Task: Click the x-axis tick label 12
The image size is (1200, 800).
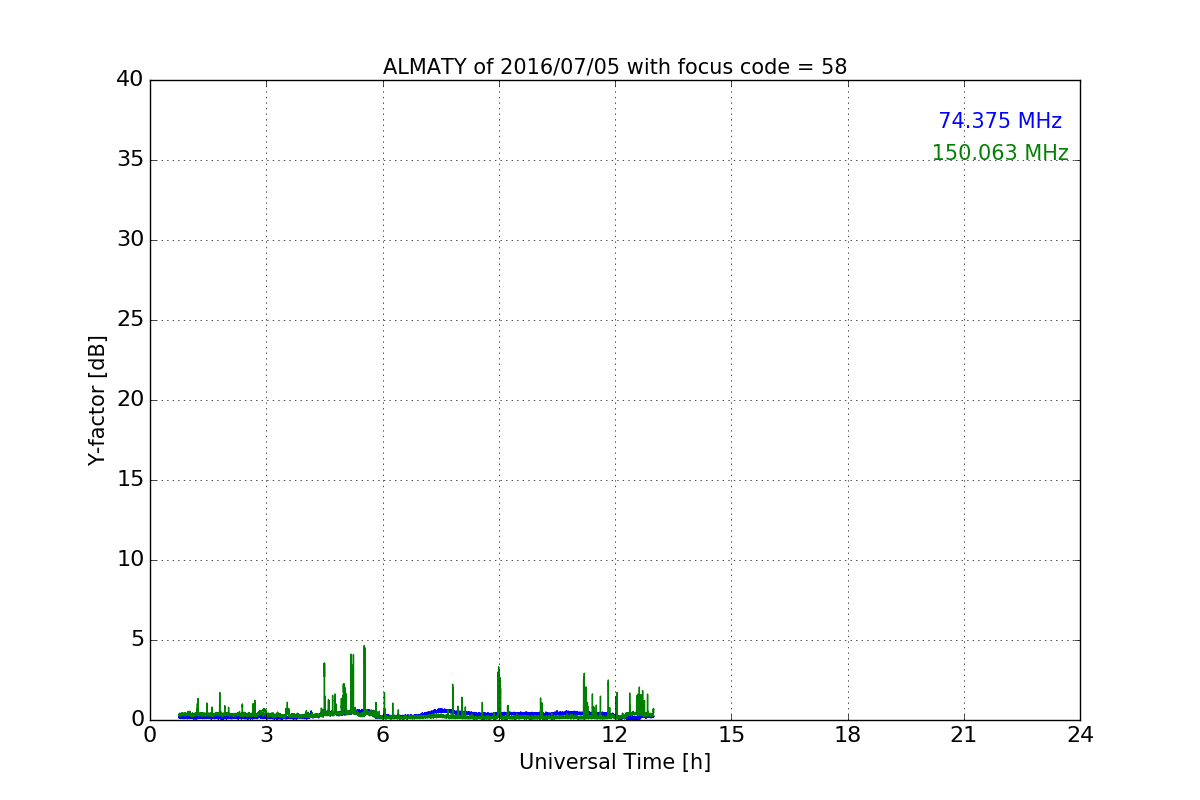Action: tap(615, 734)
